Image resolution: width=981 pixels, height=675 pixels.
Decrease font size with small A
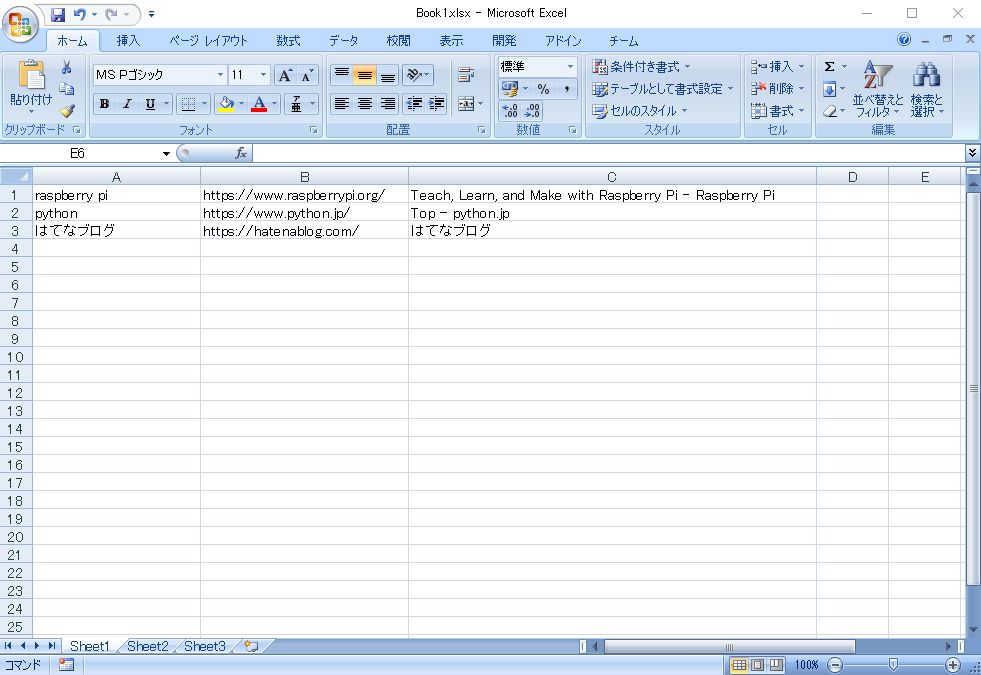click(307, 76)
